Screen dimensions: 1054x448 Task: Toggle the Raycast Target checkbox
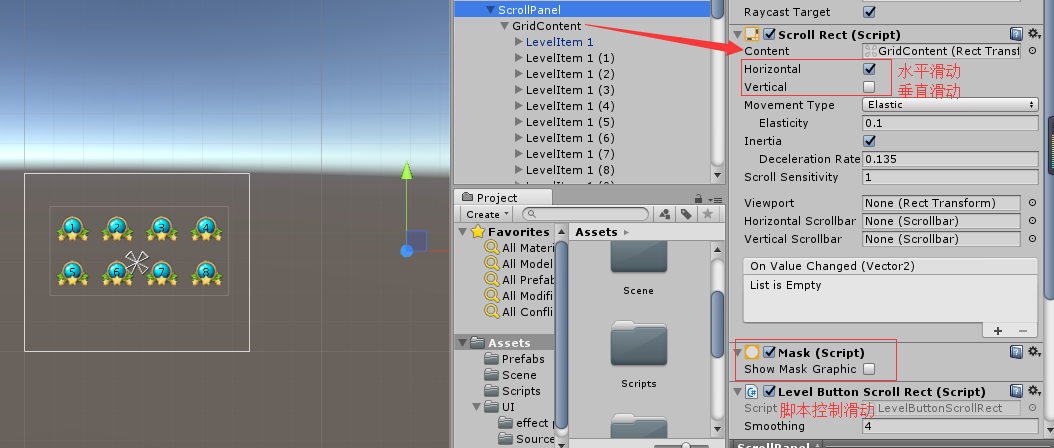click(x=869, y=11)
